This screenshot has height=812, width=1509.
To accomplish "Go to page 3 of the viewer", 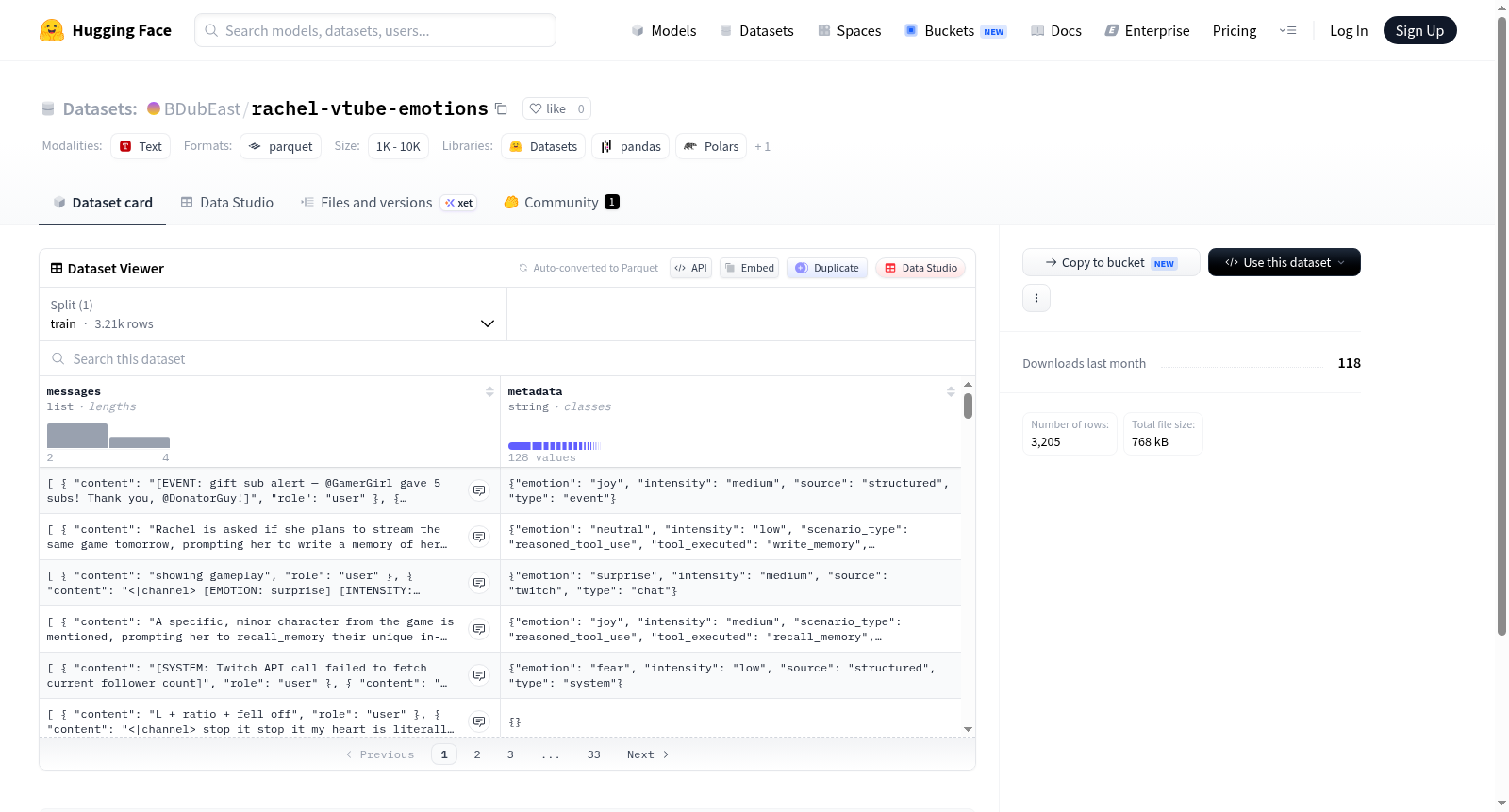I will coord(510,754).
